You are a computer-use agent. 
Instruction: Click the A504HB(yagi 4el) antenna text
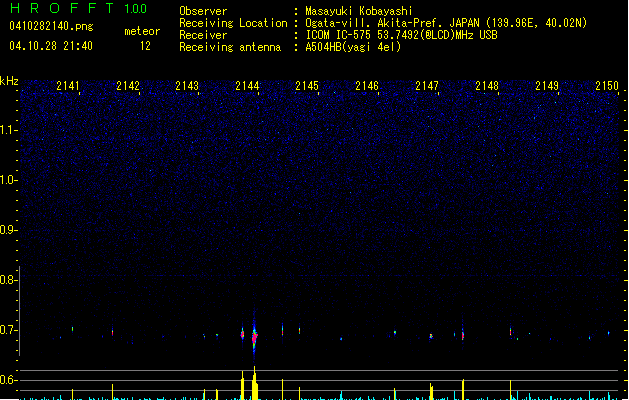pos(353,47)
